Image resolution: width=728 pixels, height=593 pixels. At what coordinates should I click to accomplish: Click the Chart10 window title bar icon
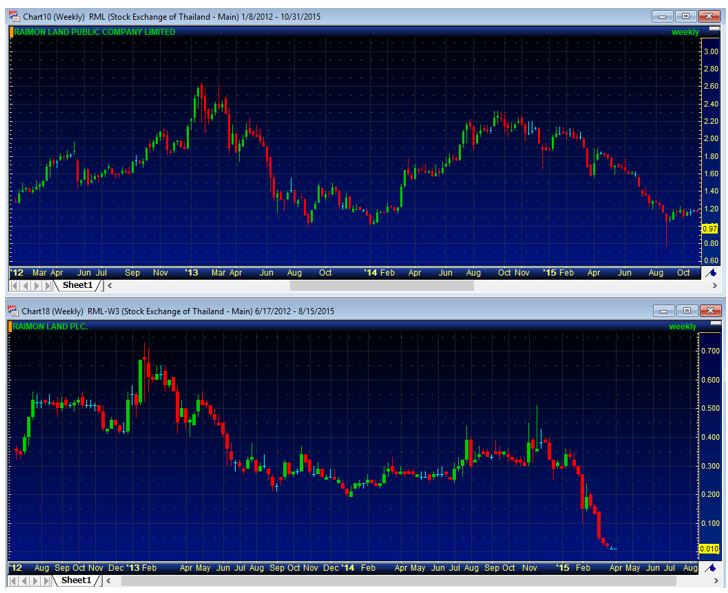15,17
